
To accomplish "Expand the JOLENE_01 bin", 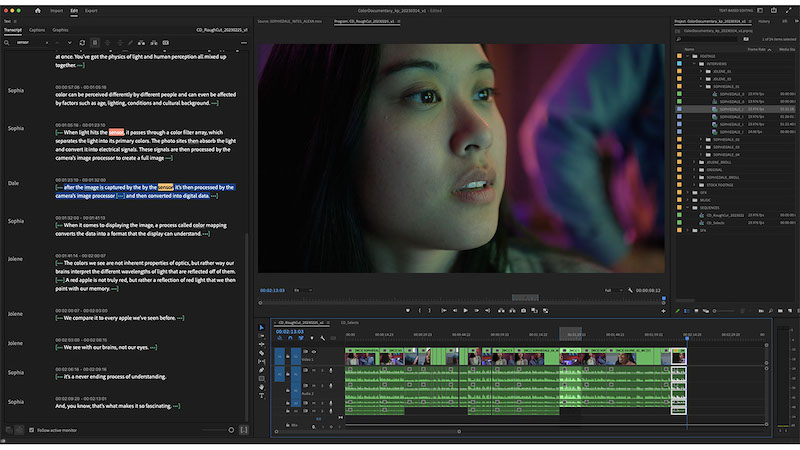I will coord(701,71).
